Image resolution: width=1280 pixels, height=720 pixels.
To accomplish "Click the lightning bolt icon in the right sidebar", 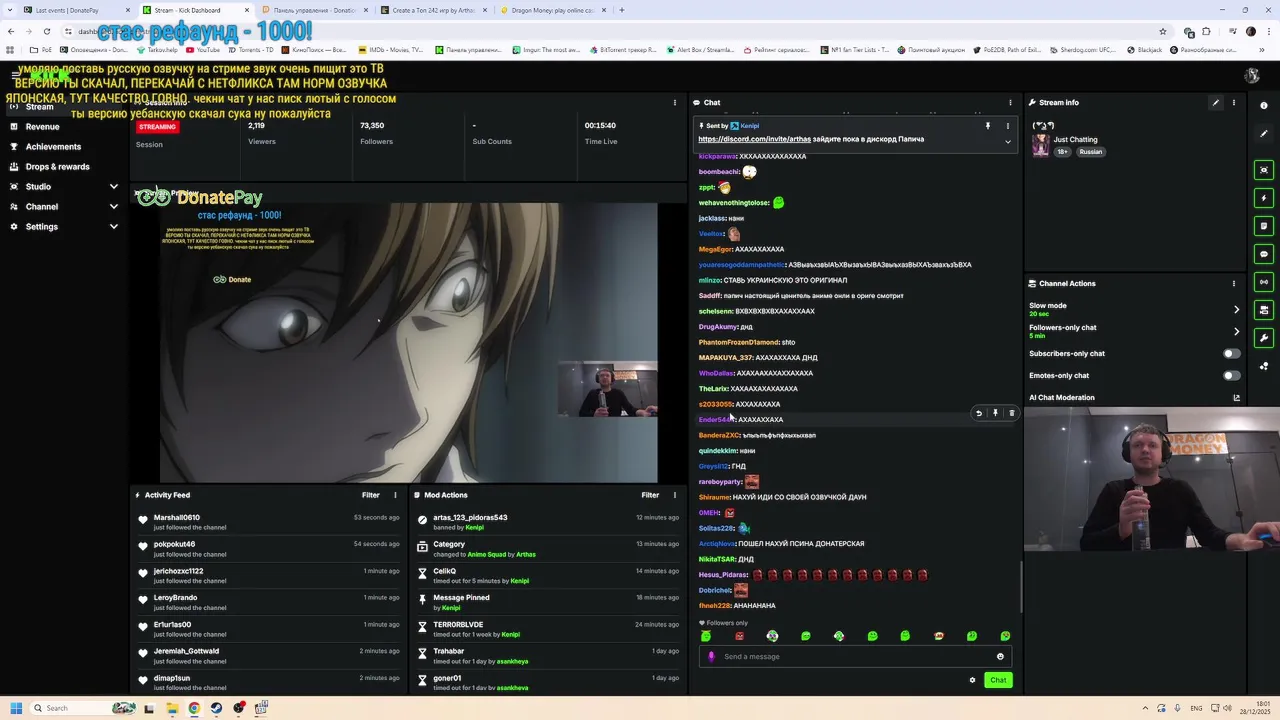I will (x=1264, y=198).
